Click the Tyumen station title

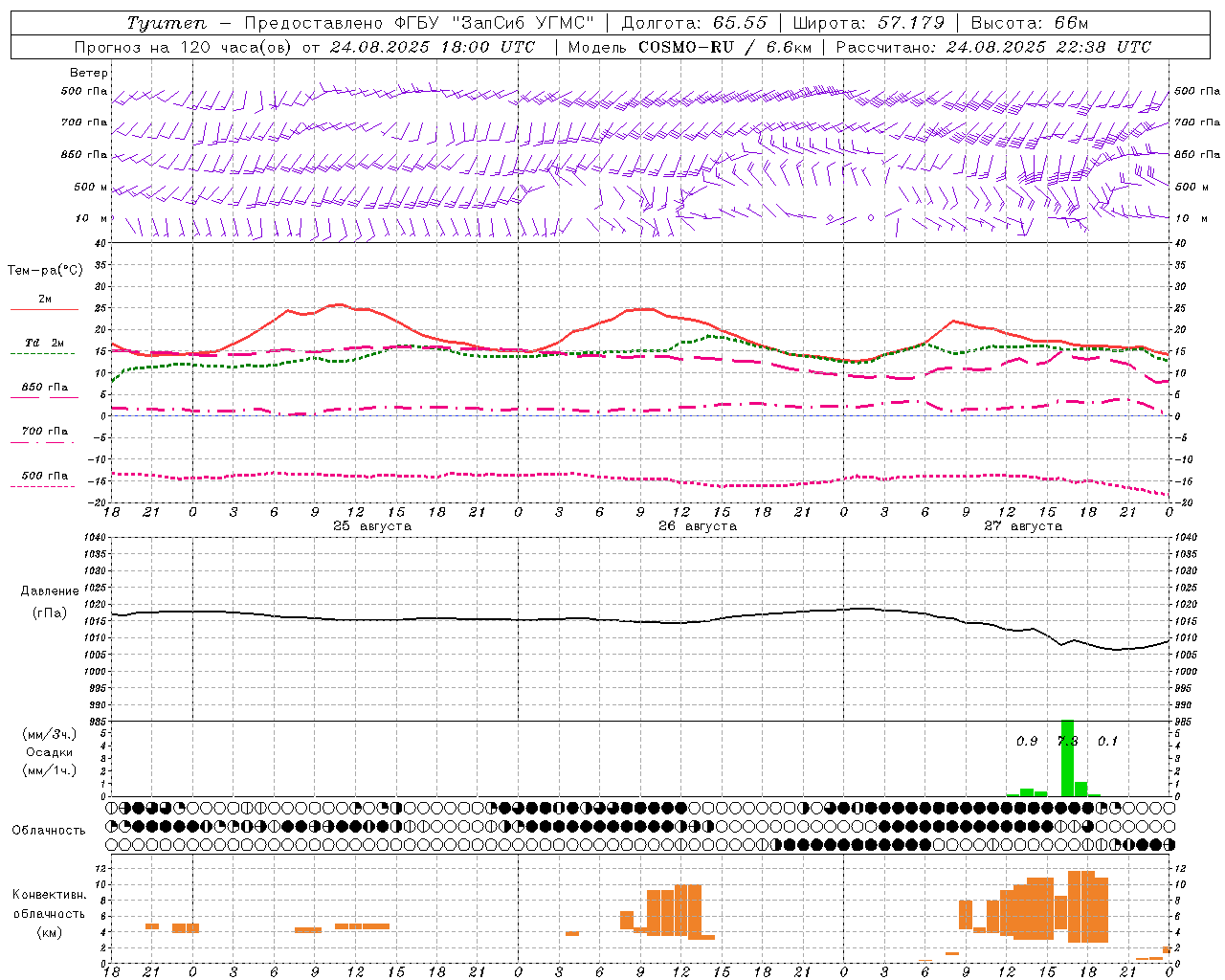pyautogui.click(x=166, y=23)
